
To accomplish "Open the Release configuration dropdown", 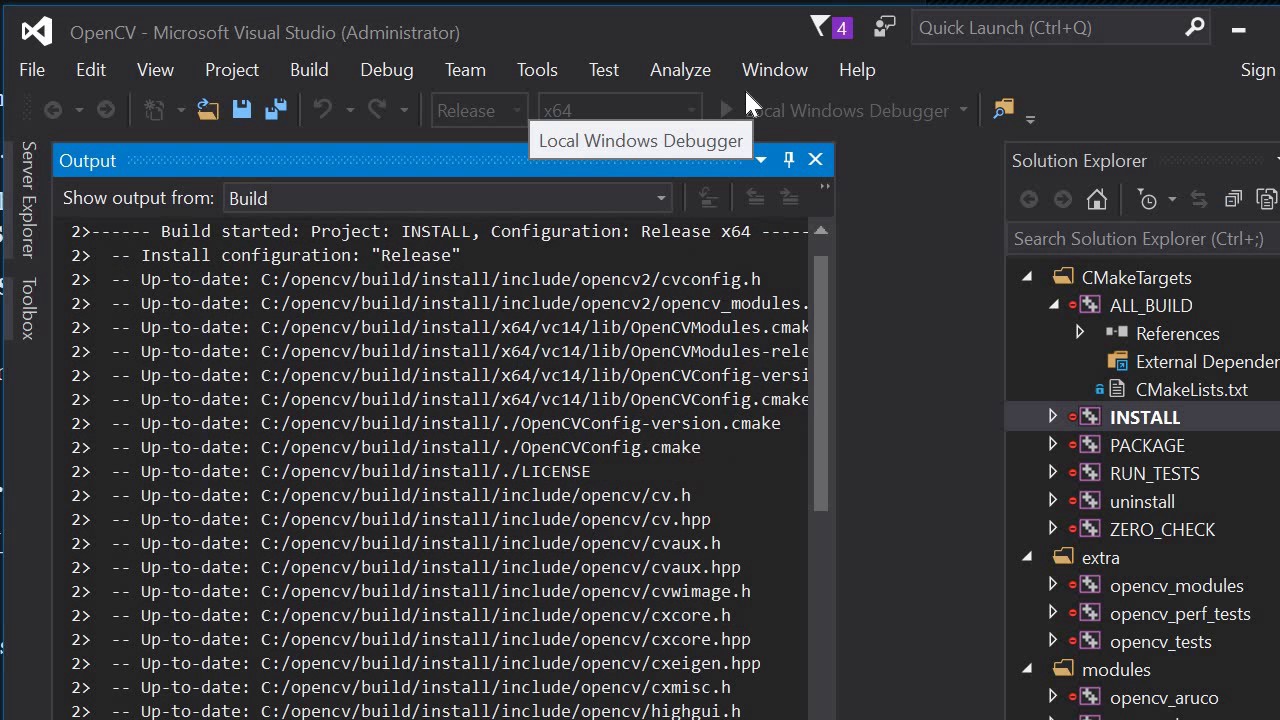I will tap(479, 110).
